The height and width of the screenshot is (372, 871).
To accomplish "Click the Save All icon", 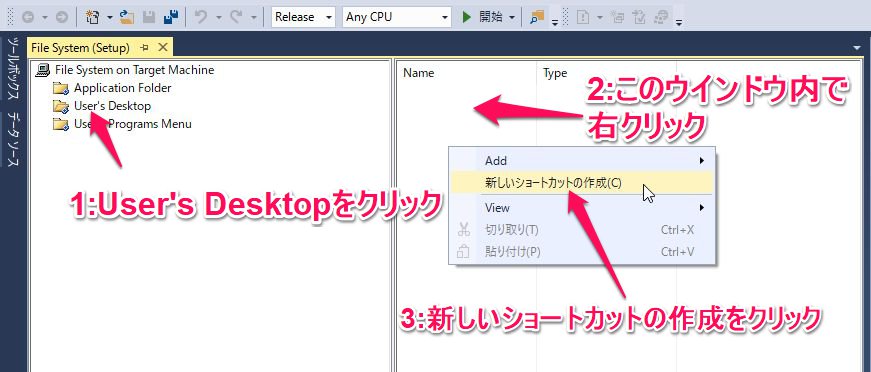I will tap(171, 17).
